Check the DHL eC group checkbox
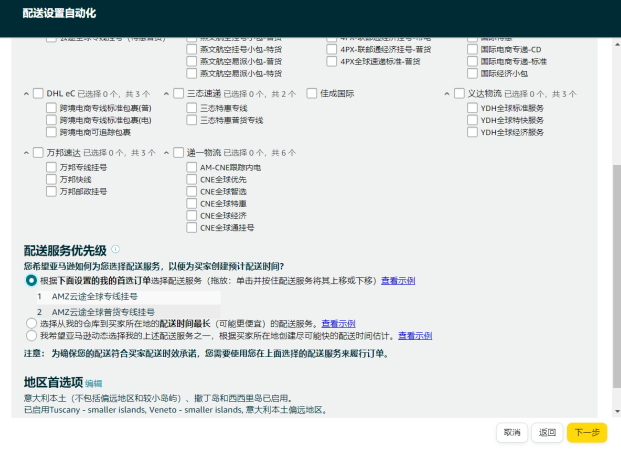 pos(38,93)
